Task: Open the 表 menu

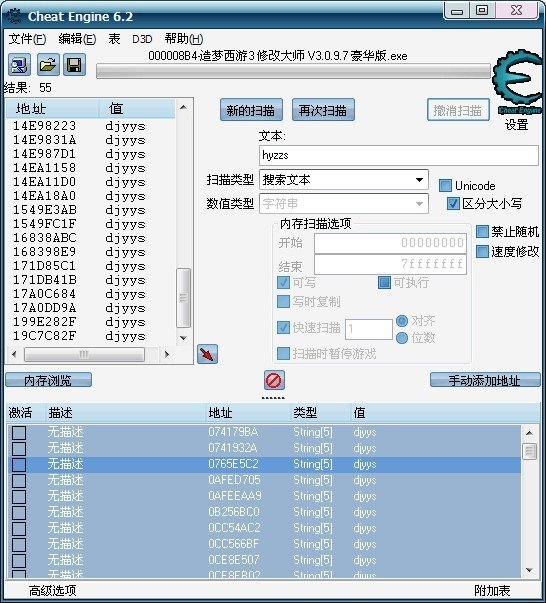Action: [x=114, y=39]
